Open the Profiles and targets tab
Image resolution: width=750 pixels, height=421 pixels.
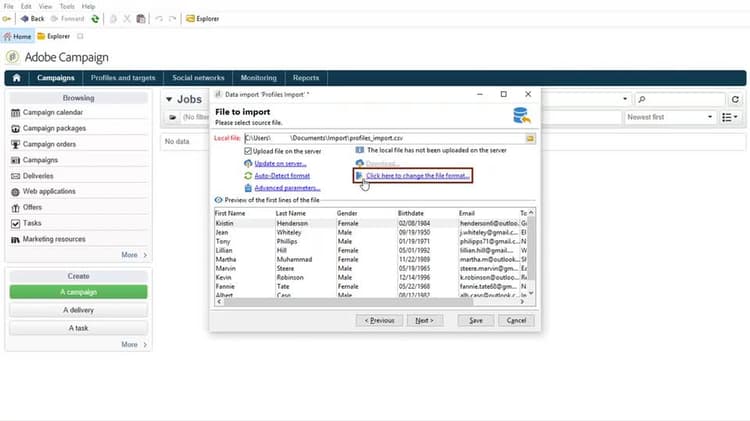coord(123,78)
